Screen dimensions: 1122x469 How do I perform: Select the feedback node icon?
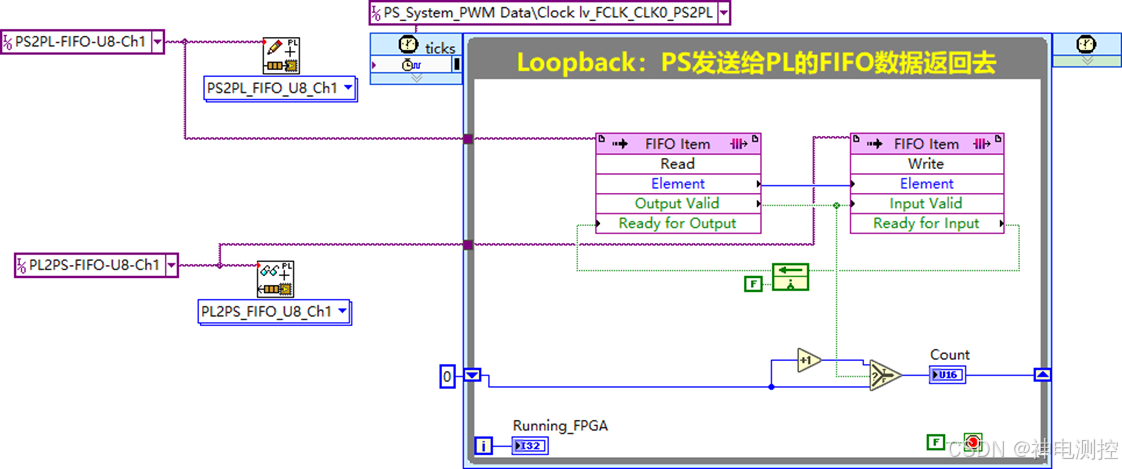(x=790, y=277)
